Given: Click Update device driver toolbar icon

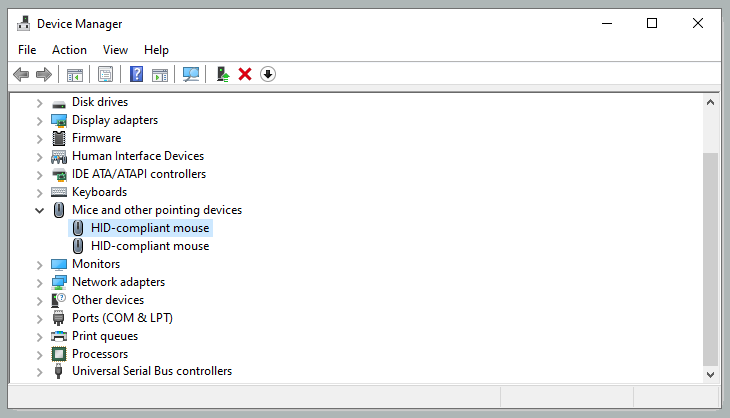Looking at the screenshot, I should [223, 74].
